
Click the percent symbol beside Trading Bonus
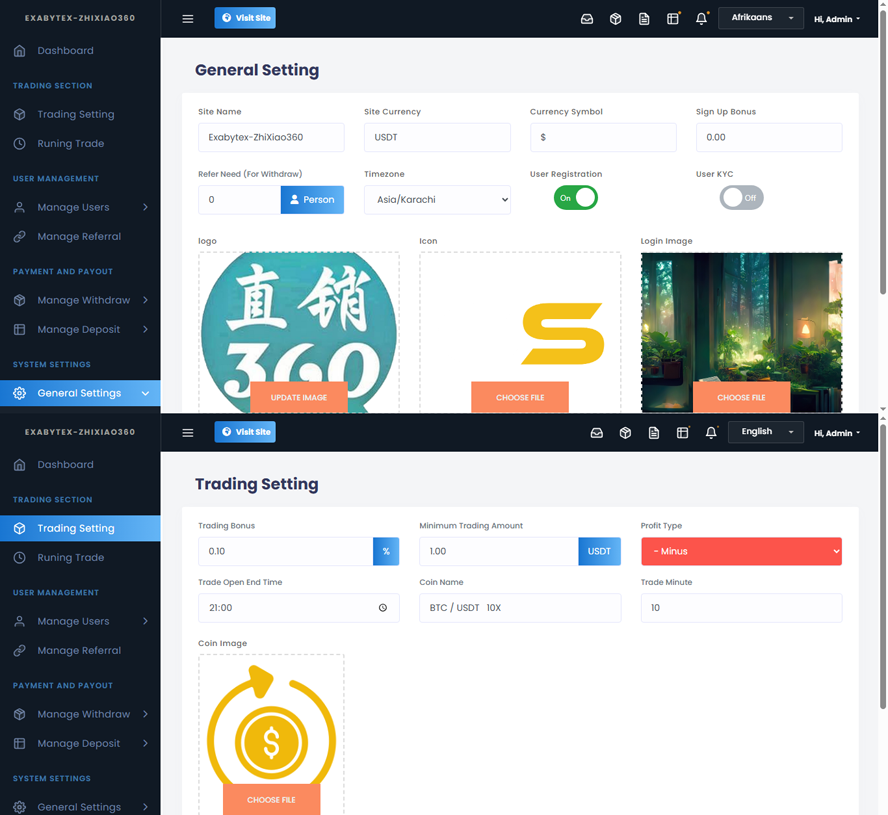pos(386,551)
